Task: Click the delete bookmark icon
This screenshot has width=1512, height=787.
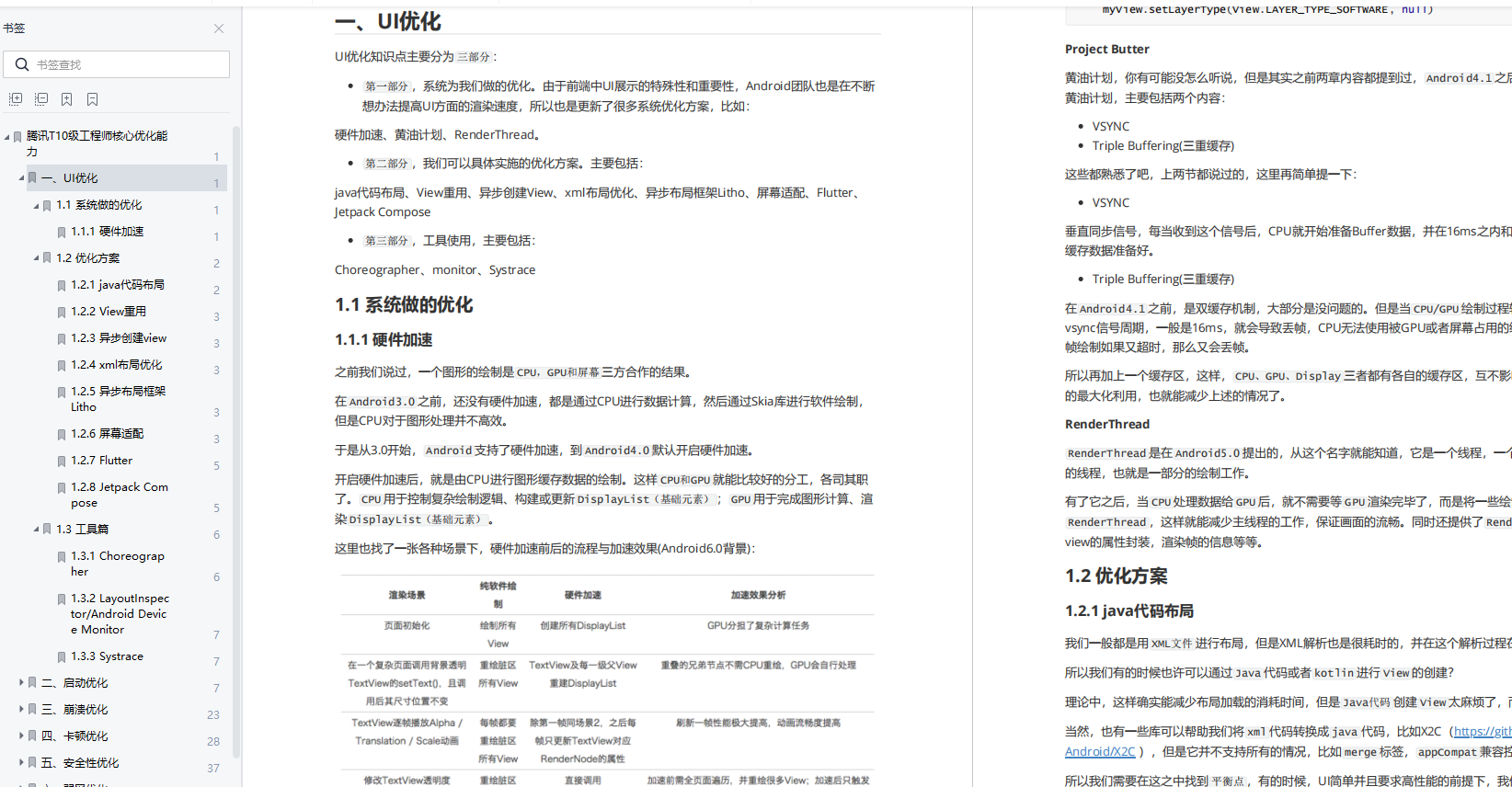Action: click(x=92, y=99)
